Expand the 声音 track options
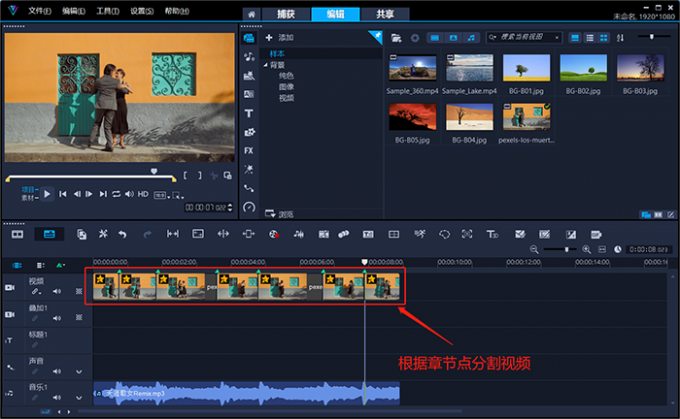This screenshot has height=419, width=680. pyautogui.click(x=79, y=371)
